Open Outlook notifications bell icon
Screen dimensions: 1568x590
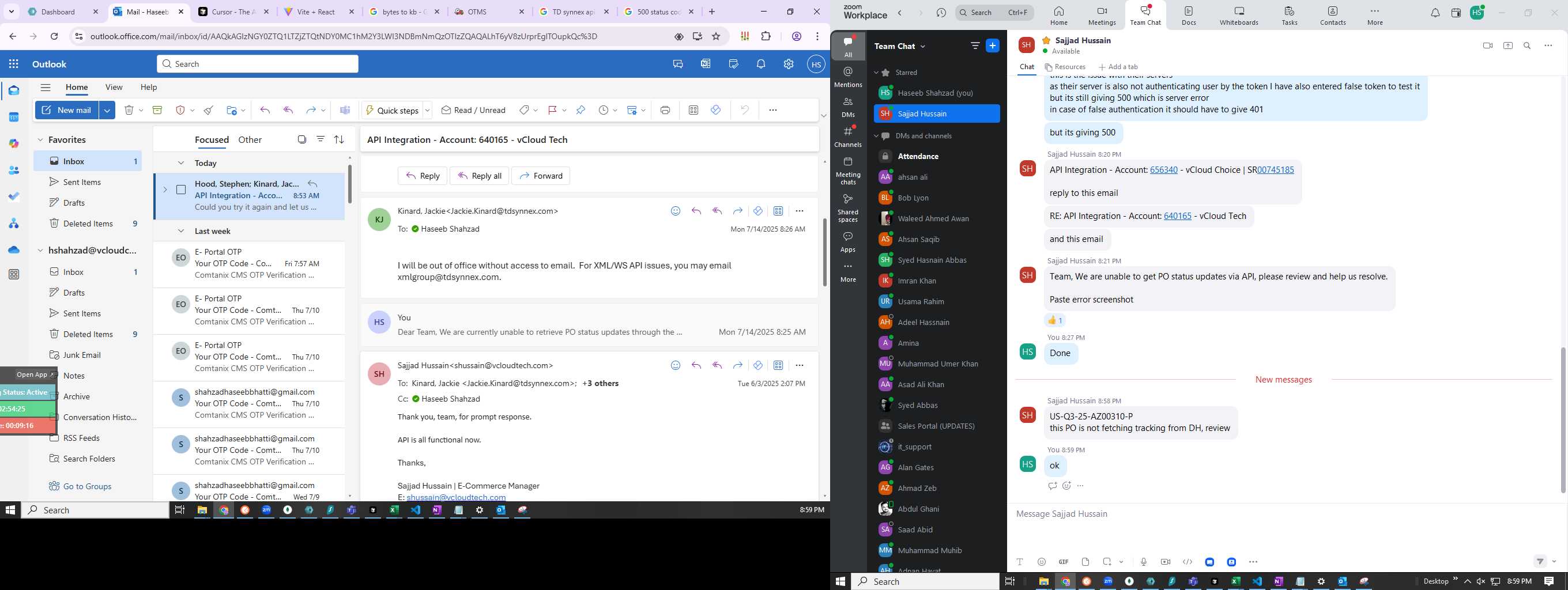[x=761, y=64]
